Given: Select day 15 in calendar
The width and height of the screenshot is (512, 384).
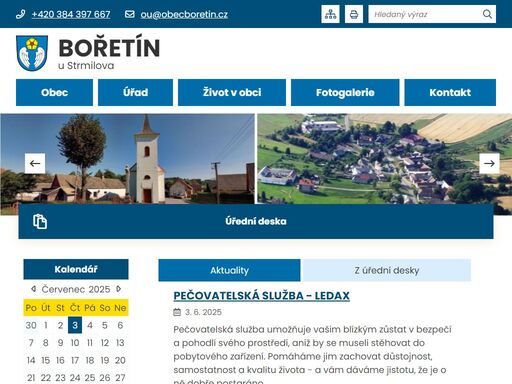Looking at the screenshot, I should pos(46,360).
